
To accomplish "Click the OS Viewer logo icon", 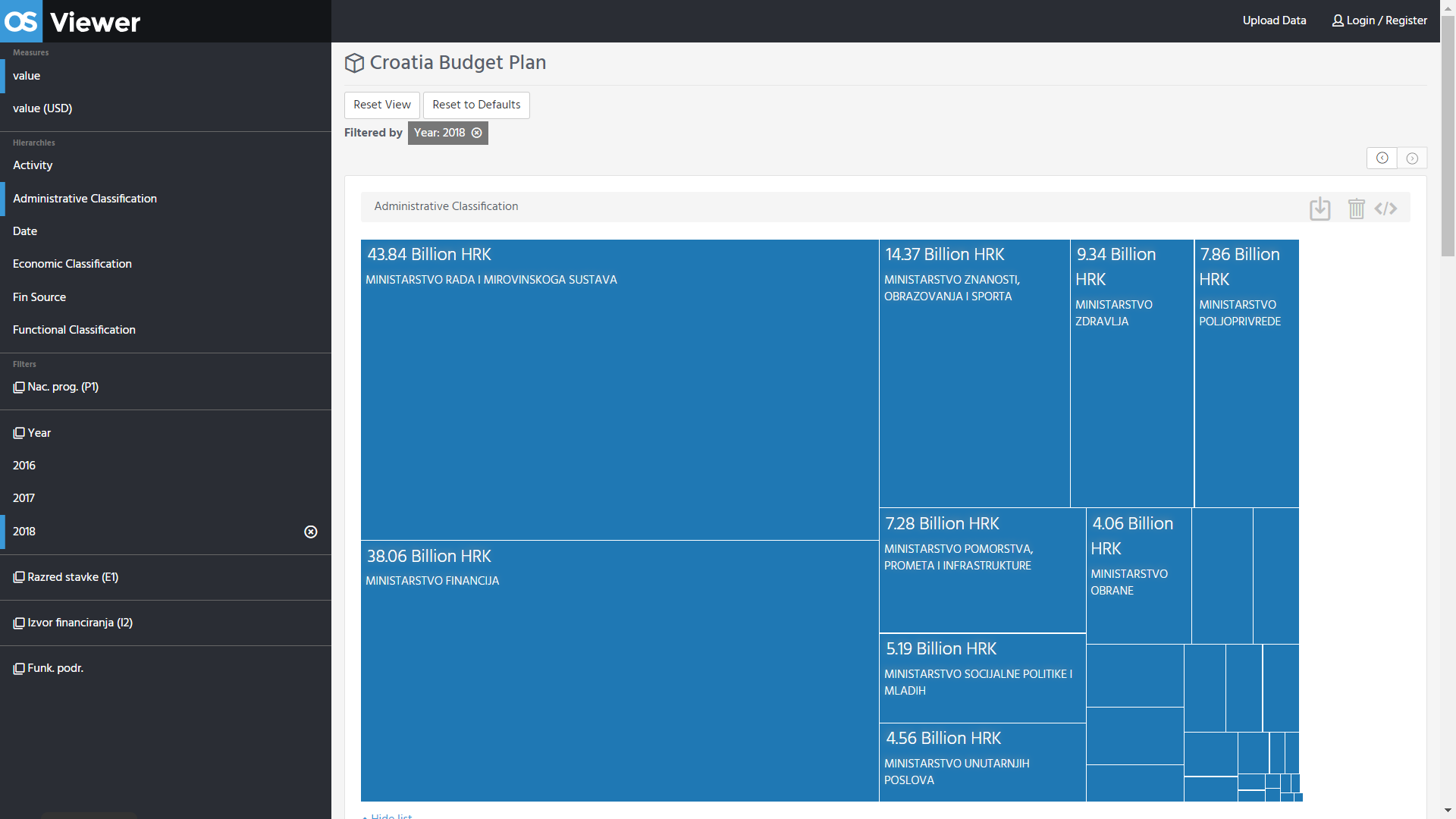I will click(20, 21).
